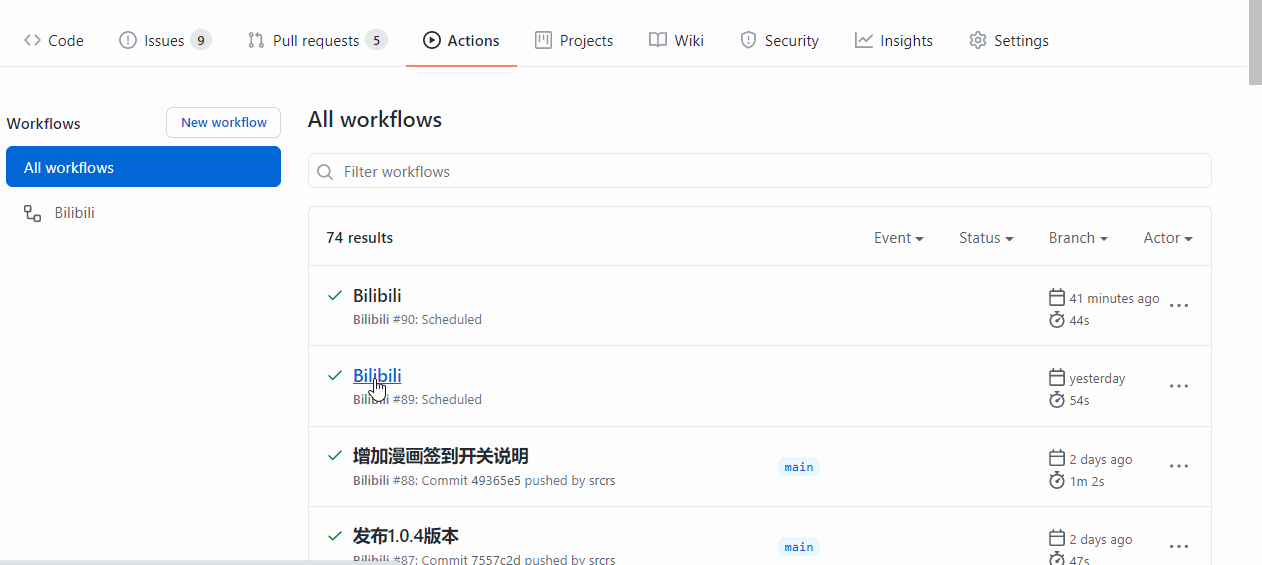Image resolution: width=1262 pixels, height=565 pixels.
Task: Click the Issues count badge 9
Action: tap(201, 41)
